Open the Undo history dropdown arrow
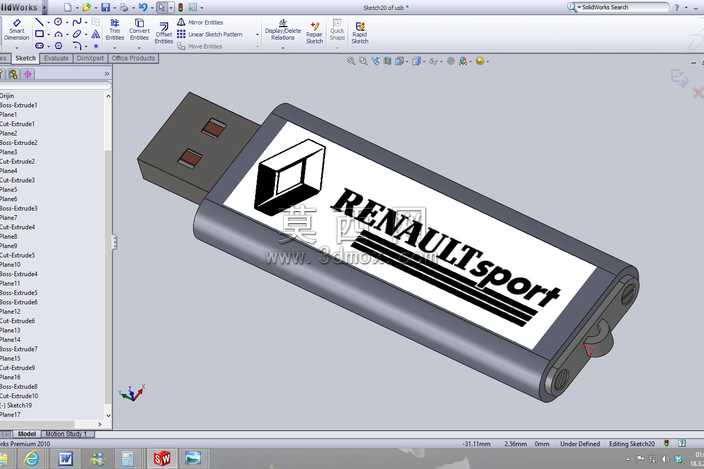Screen dimensions: 704x469 coord(152,8)
